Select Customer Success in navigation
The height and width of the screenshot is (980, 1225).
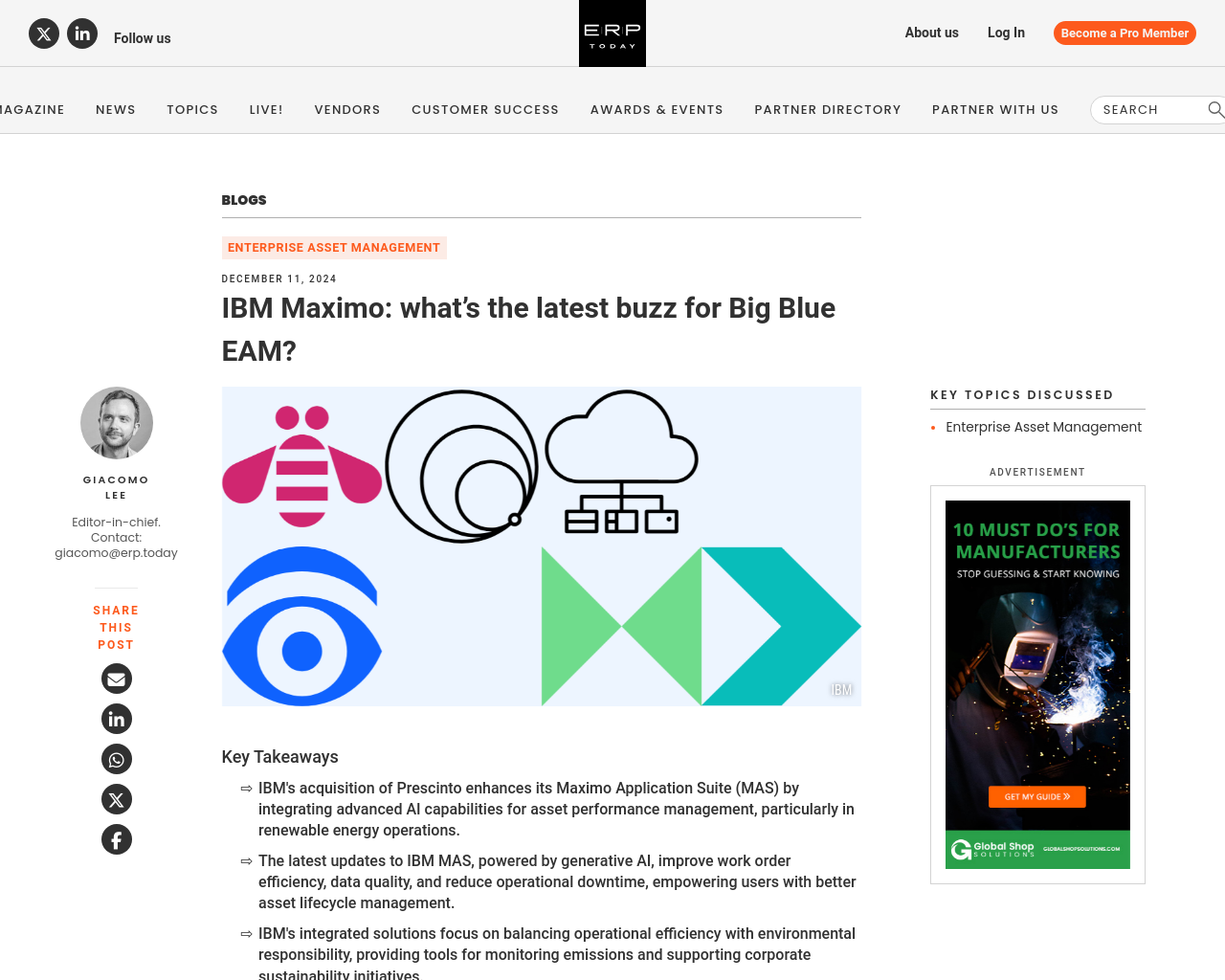pos(485,109)
